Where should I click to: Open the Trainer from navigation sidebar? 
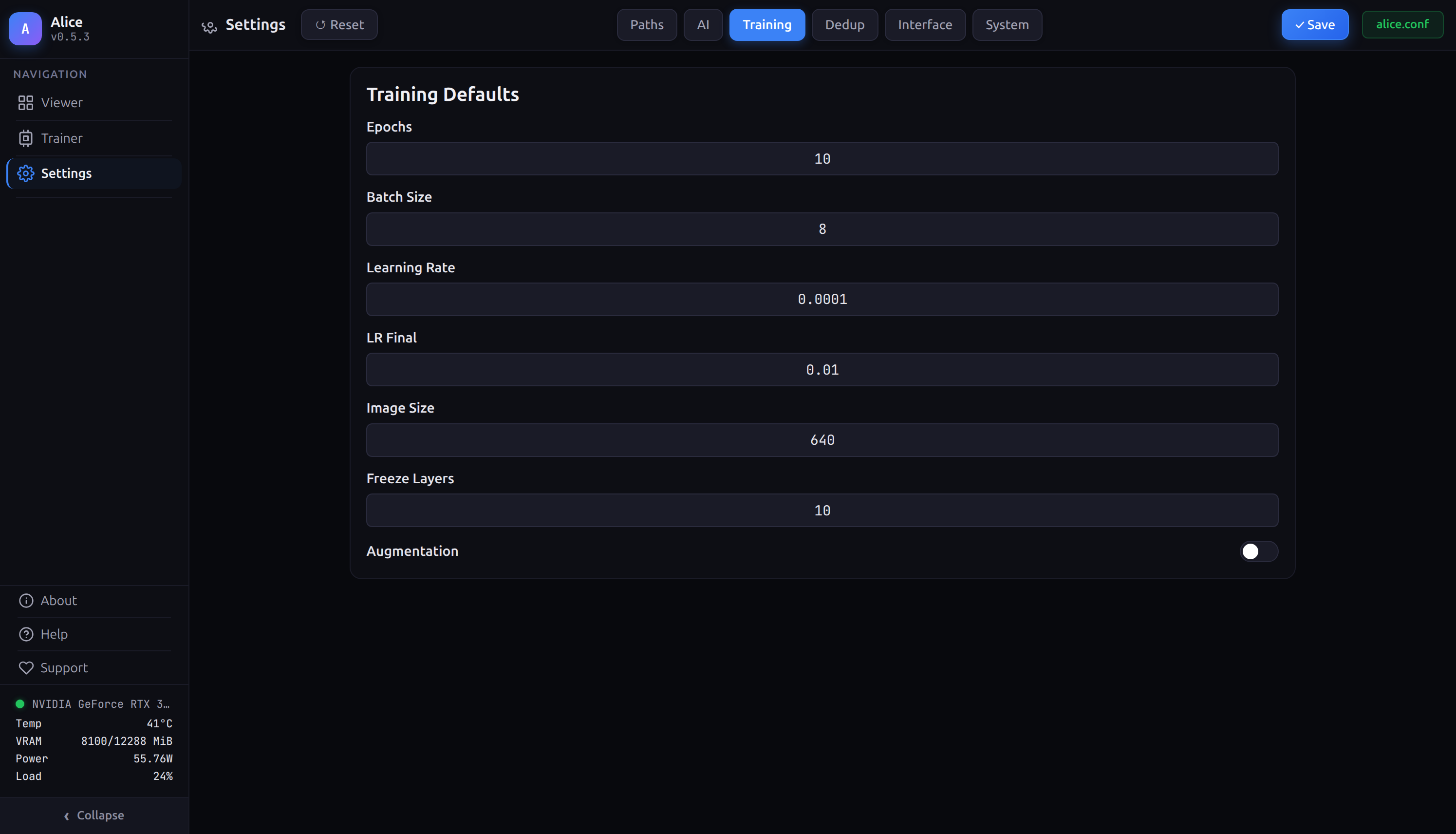point(61,138)
